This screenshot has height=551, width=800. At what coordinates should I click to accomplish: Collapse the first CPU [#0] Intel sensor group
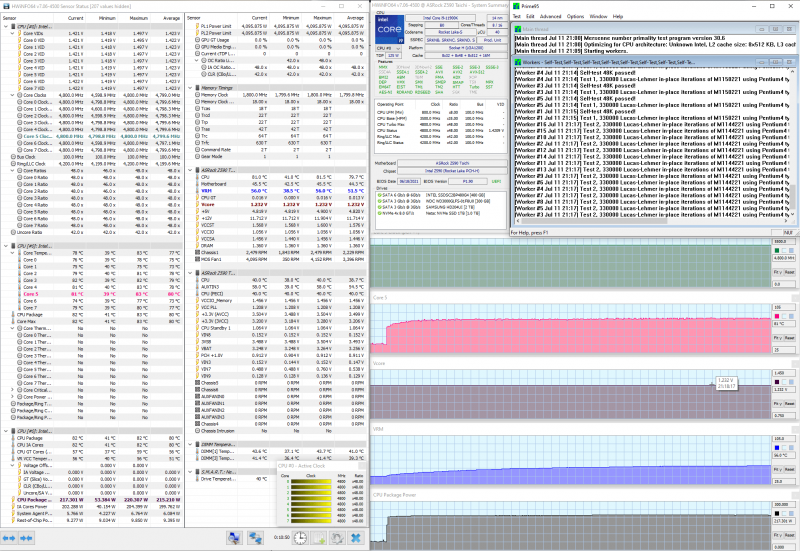point(6,26)
